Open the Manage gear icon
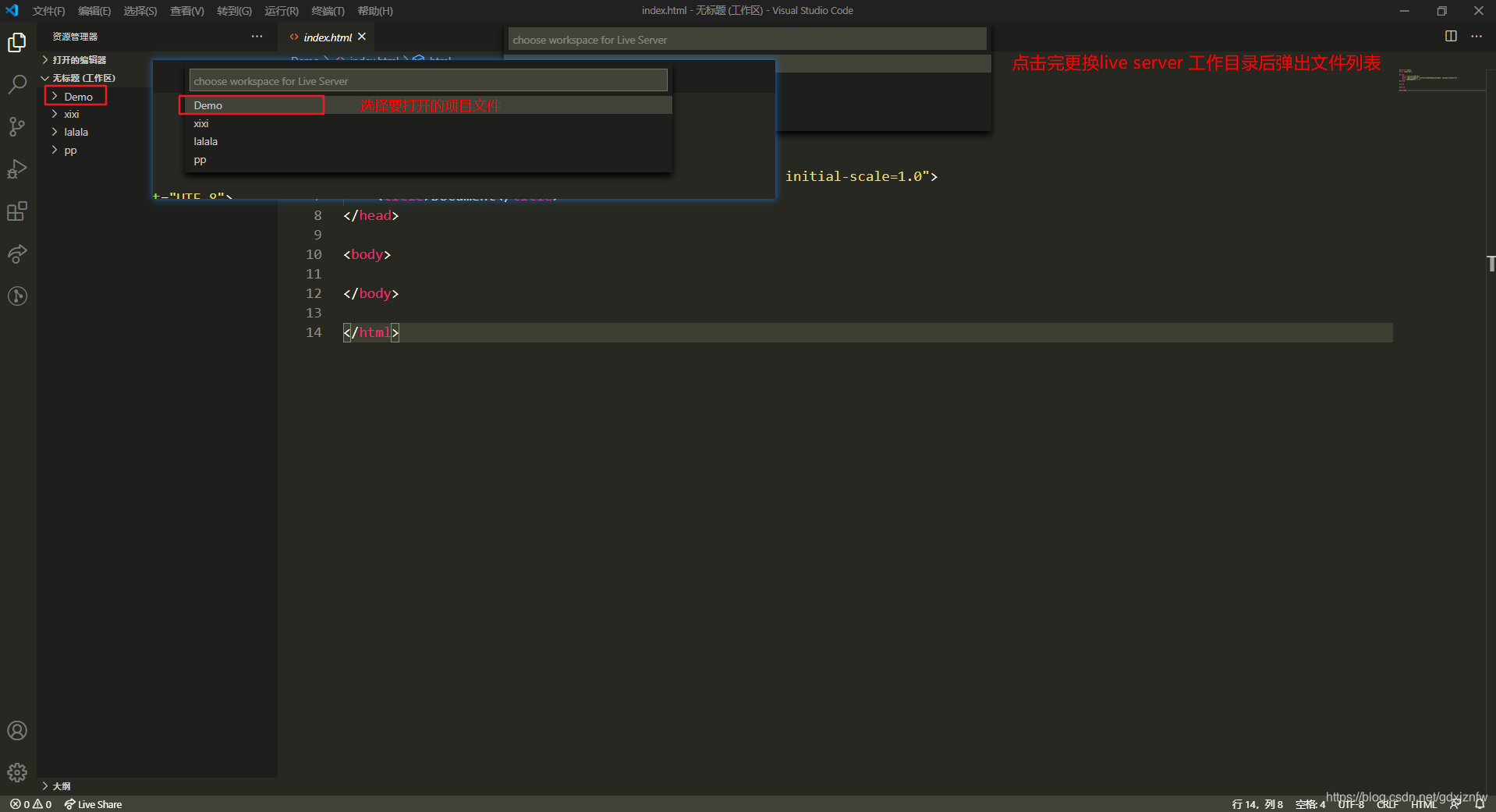Viewport: 1496px width, 812px height. (17, 772)
